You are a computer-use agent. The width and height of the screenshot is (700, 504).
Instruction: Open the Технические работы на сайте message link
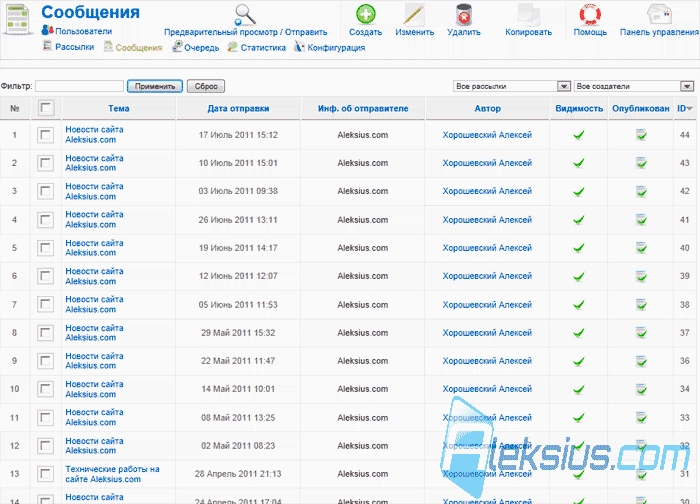click(x=112, y=474)
